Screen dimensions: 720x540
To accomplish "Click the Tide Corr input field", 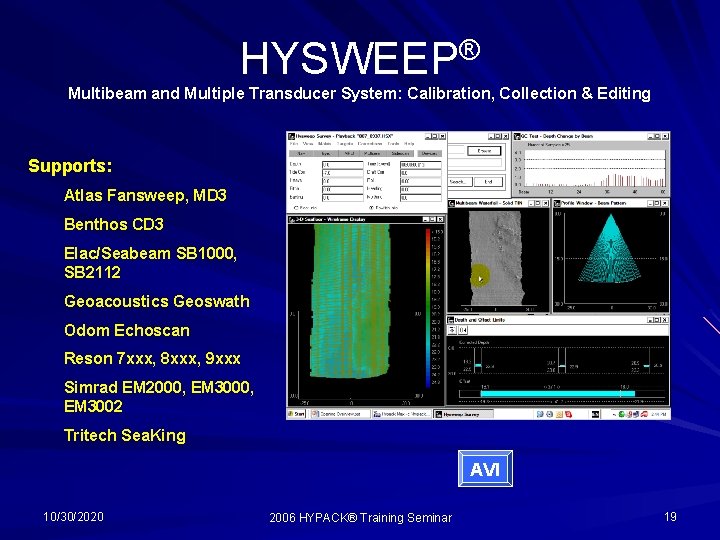I will (x=343, y=173).
